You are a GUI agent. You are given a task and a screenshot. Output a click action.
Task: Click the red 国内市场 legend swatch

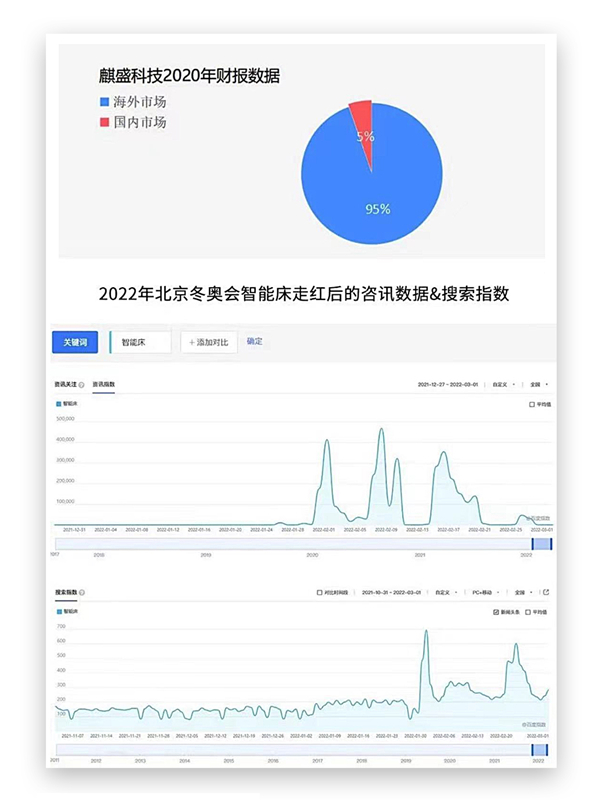click(105, 122)
